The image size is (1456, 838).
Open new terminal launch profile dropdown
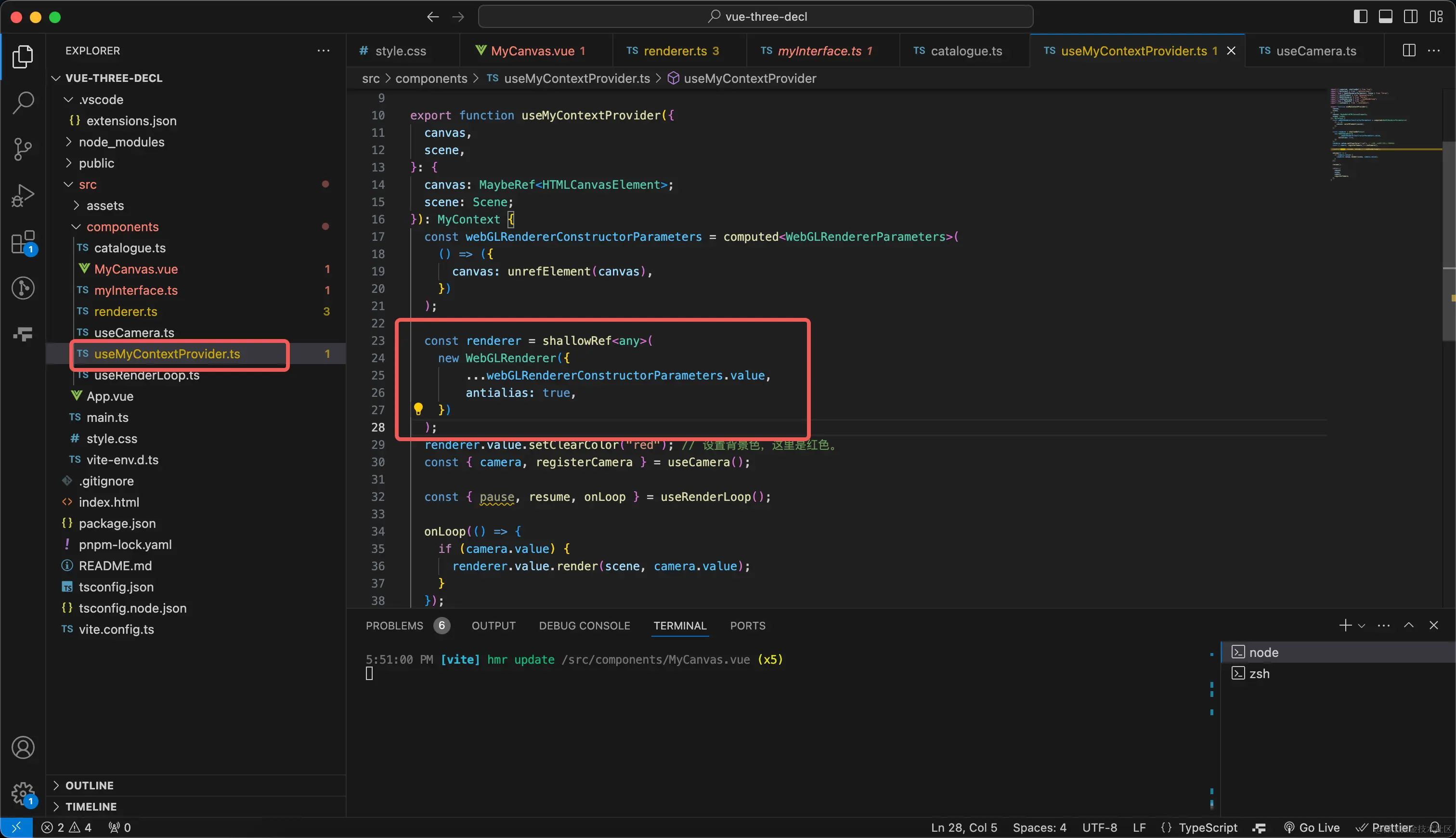pyautogui.click(x=1362, y=626)
